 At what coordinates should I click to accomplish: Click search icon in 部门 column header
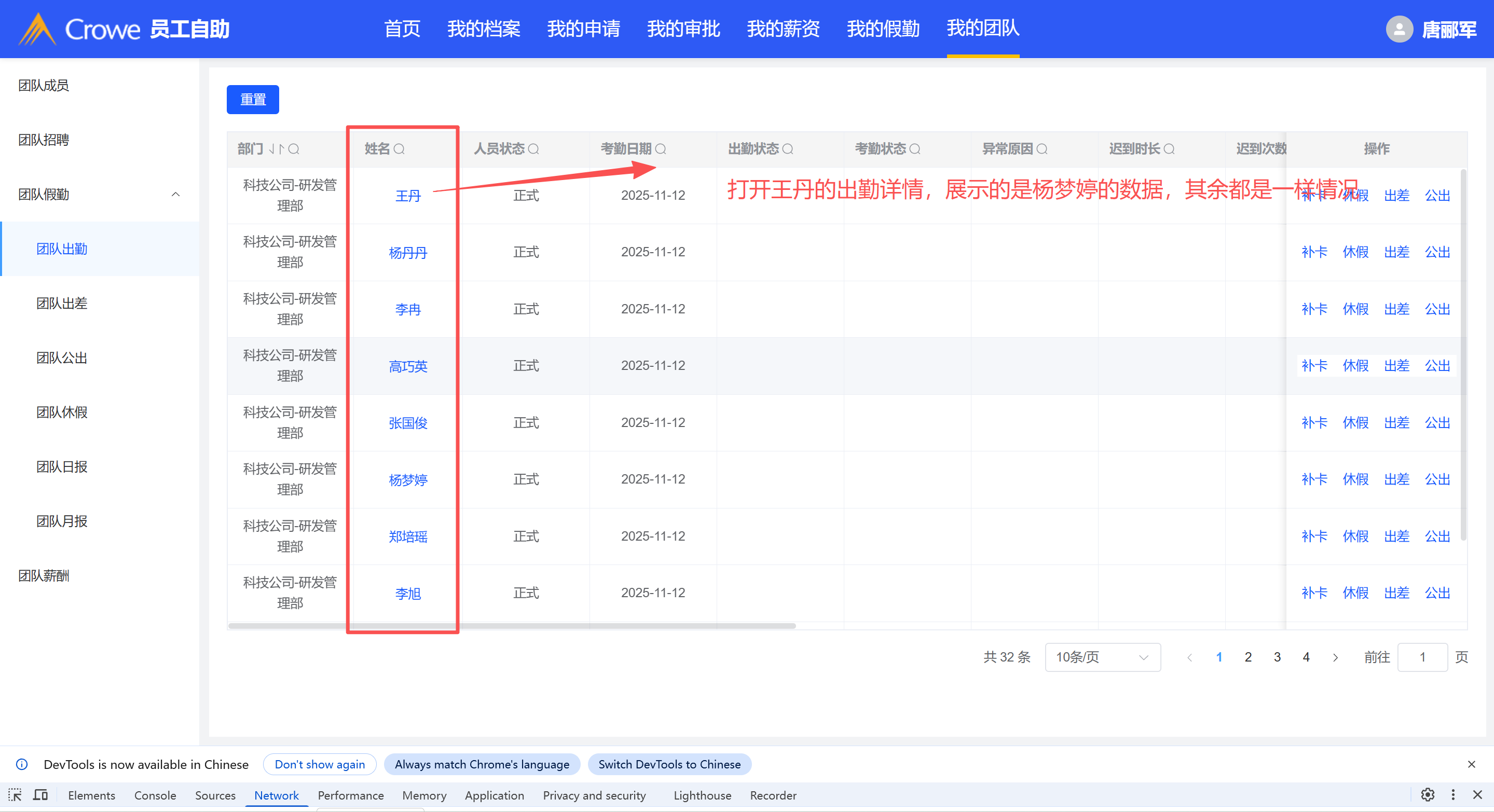(x=294, y=149)
